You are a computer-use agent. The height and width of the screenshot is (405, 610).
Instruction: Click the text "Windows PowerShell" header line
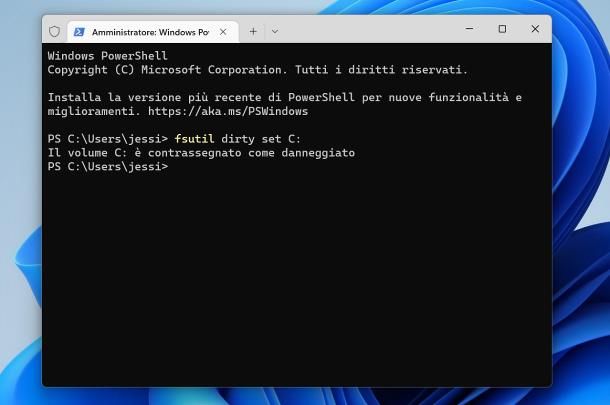point(107,56)
